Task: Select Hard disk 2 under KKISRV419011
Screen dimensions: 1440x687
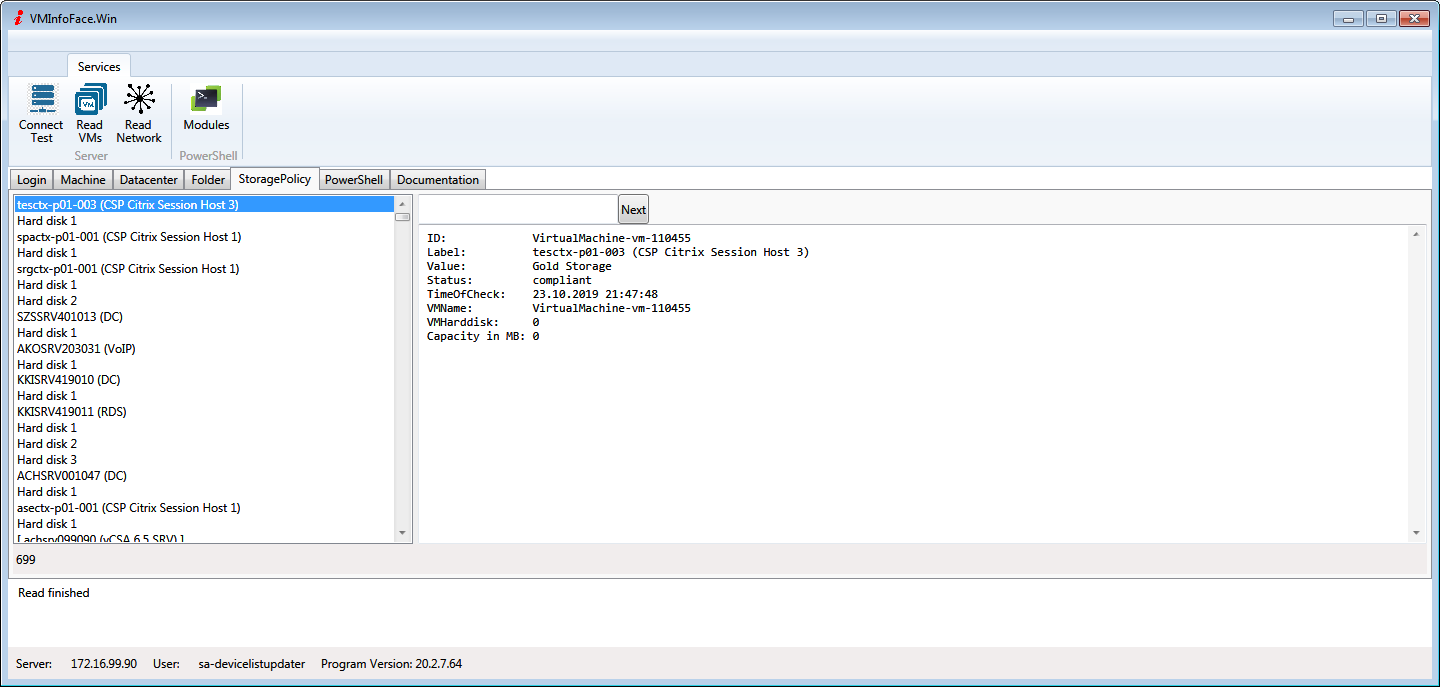Action: [205, 444]
